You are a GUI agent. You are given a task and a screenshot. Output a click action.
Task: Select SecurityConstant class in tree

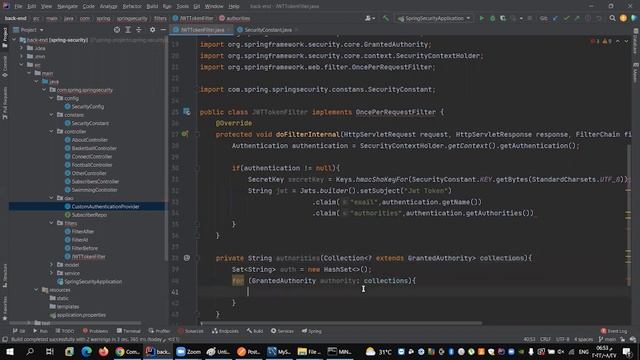(x=90, y=123)
